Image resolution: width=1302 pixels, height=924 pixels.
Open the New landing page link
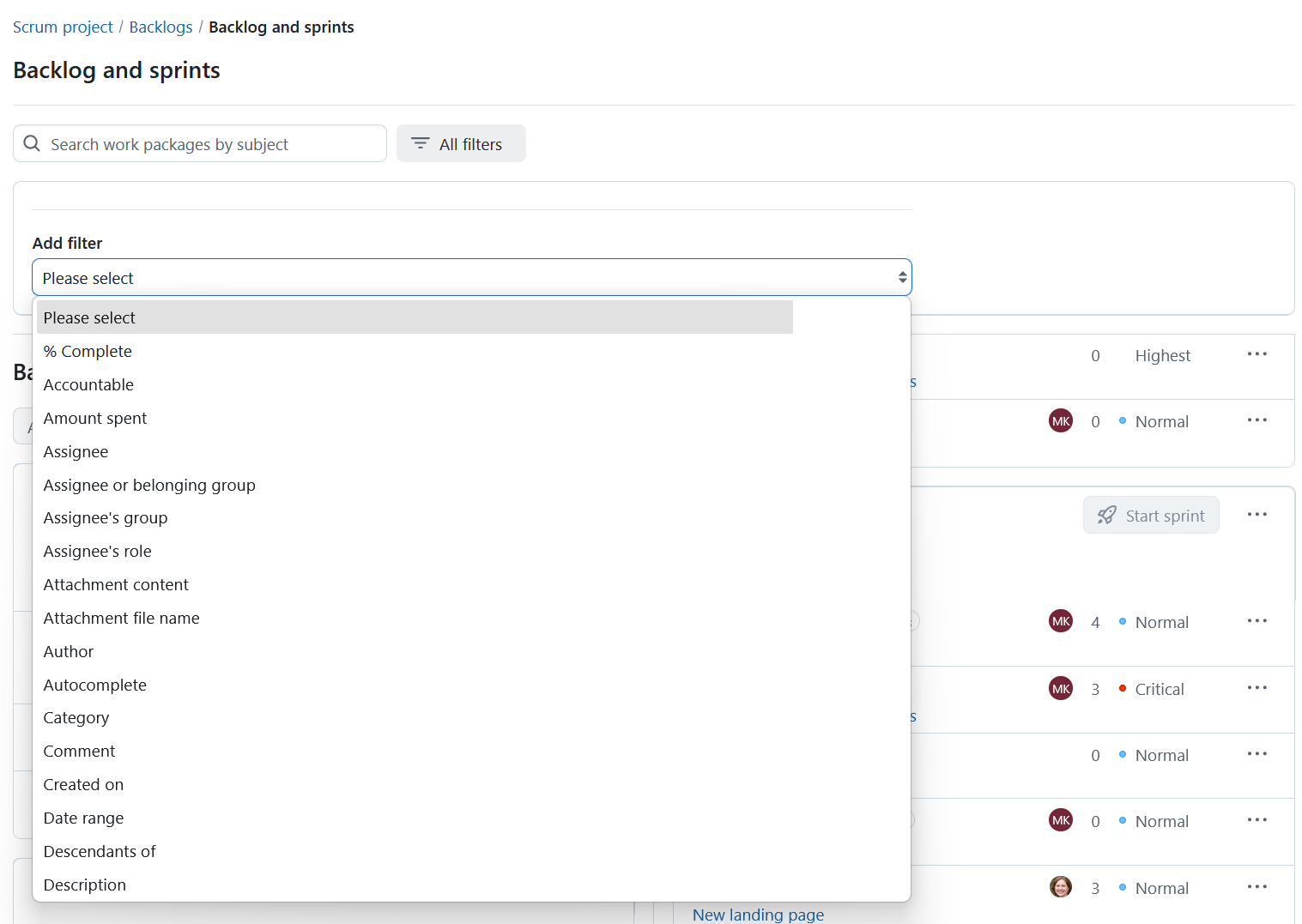pyautogui.click(x=758, y=915)
